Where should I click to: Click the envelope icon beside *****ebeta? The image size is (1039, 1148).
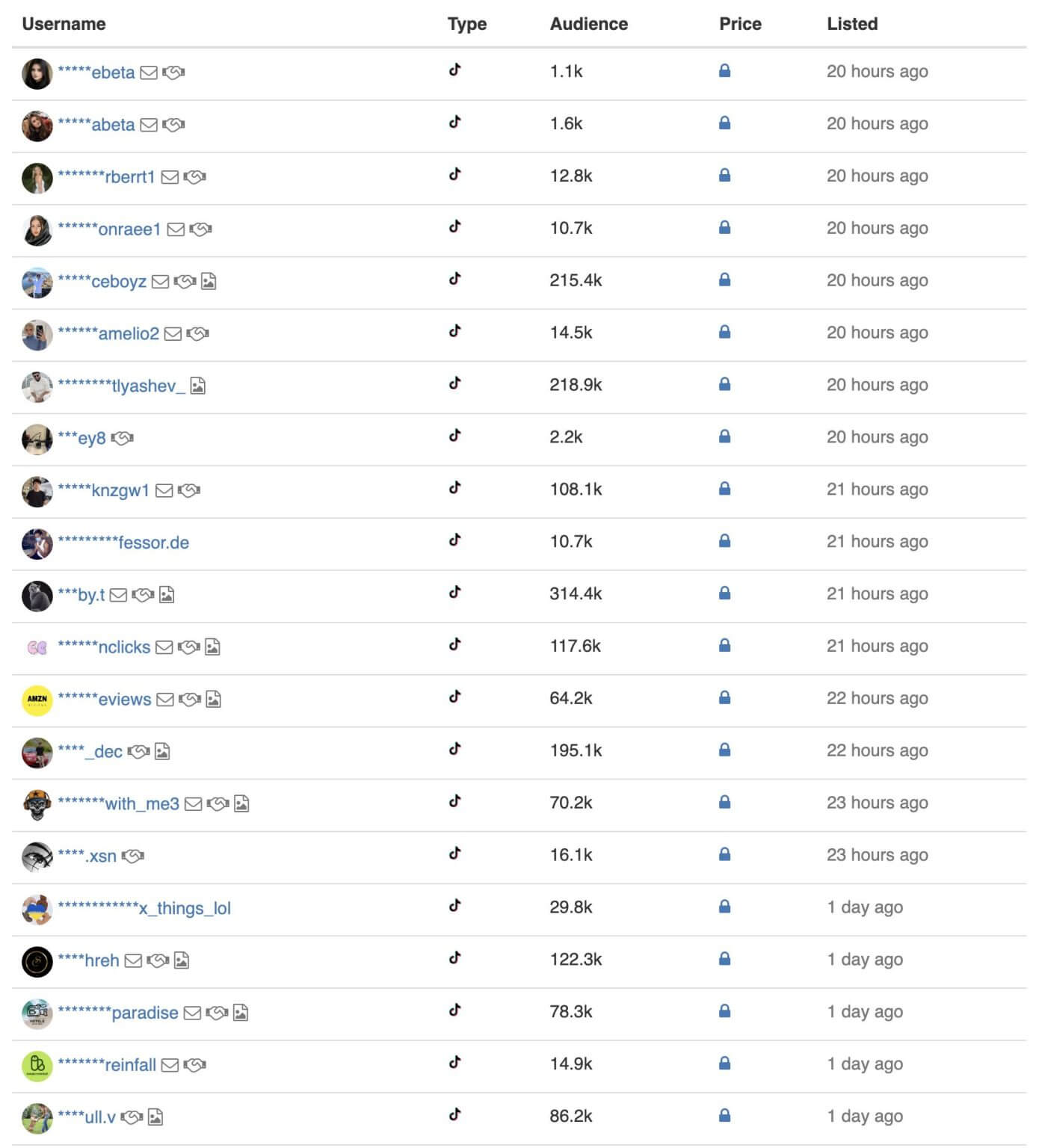pyautogui.click(x=149, y=72)
